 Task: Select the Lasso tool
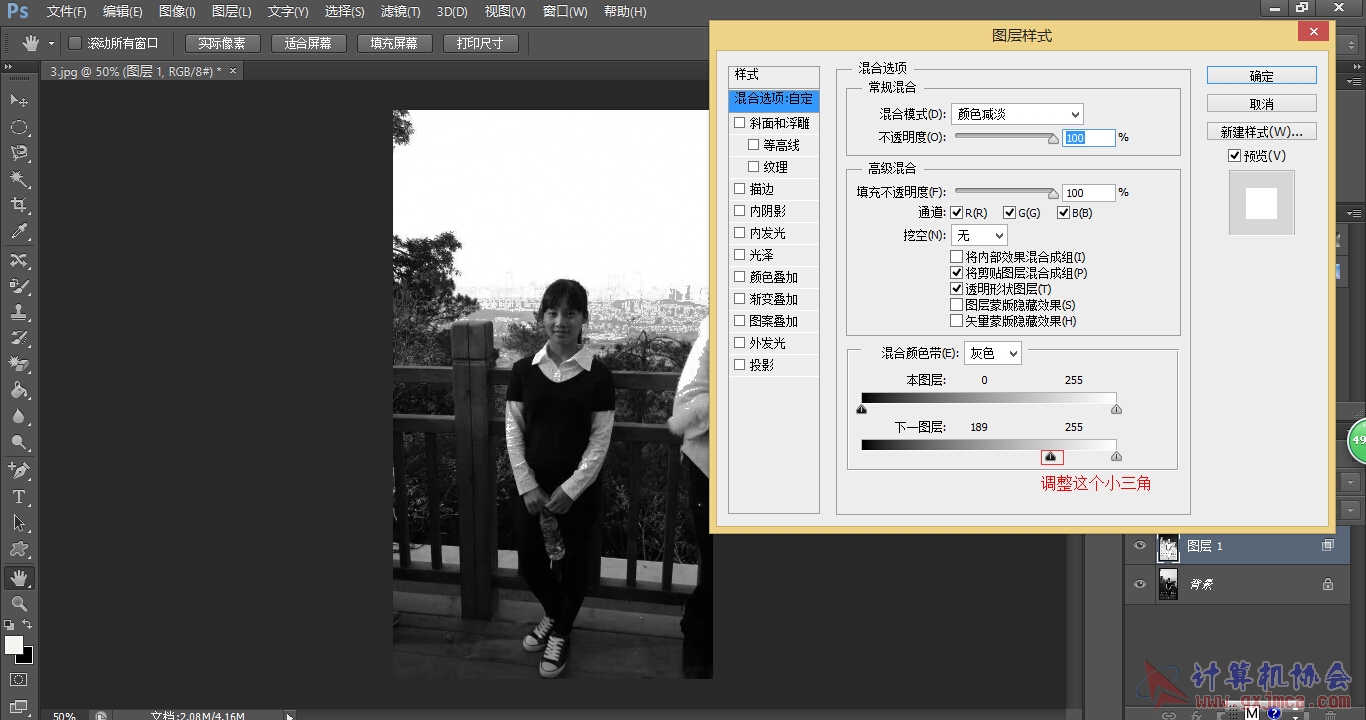19,153
